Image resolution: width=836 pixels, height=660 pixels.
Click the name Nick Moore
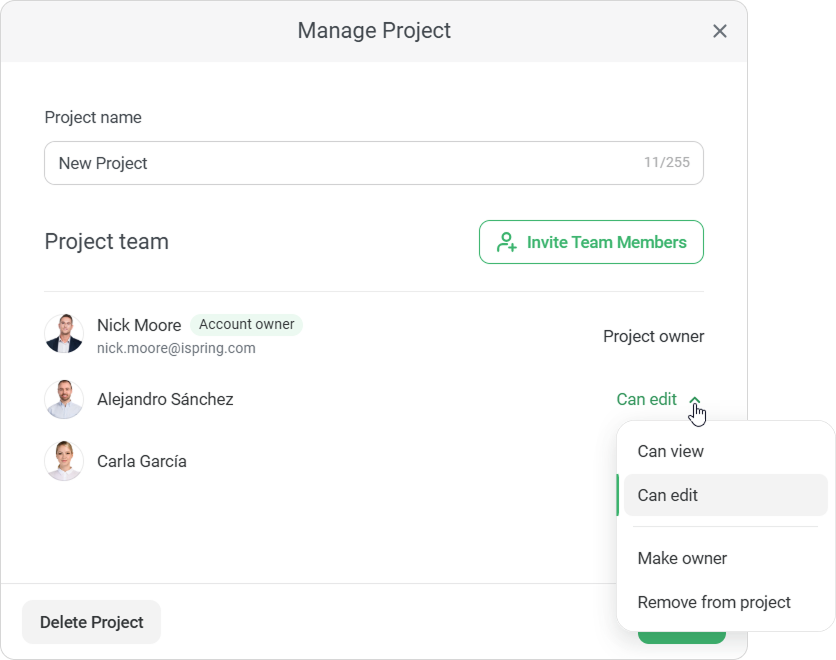point(139,325)
